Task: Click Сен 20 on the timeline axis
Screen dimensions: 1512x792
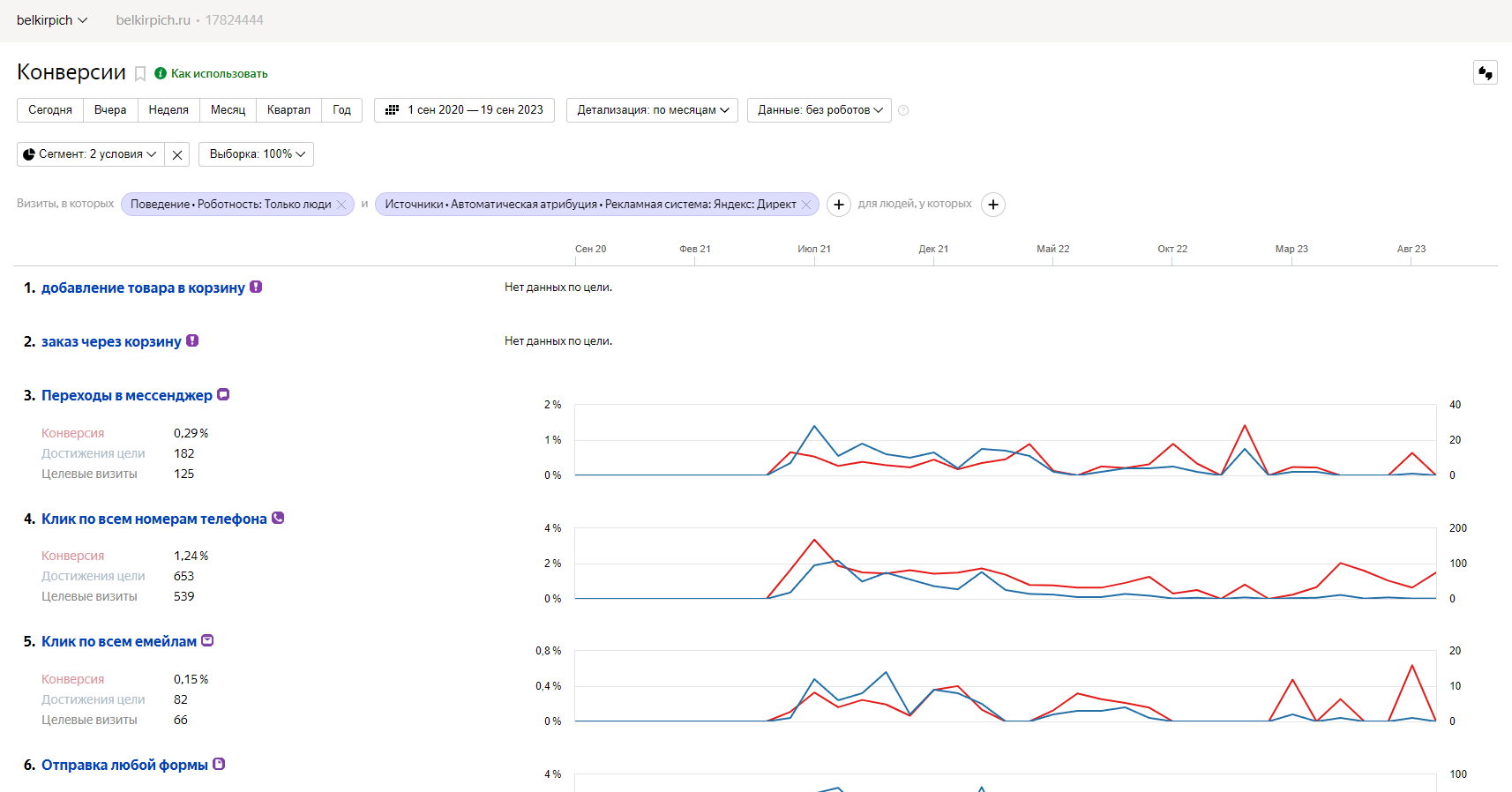Action: click(590, 249)
